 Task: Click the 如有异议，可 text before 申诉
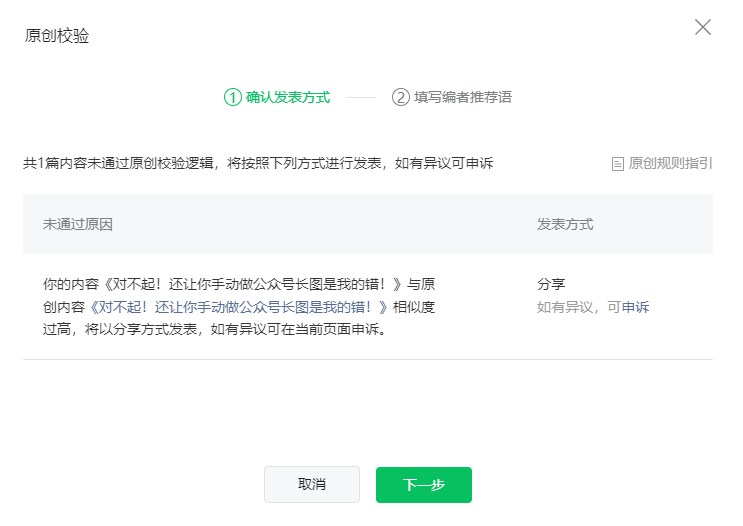[x=579, y=307]
